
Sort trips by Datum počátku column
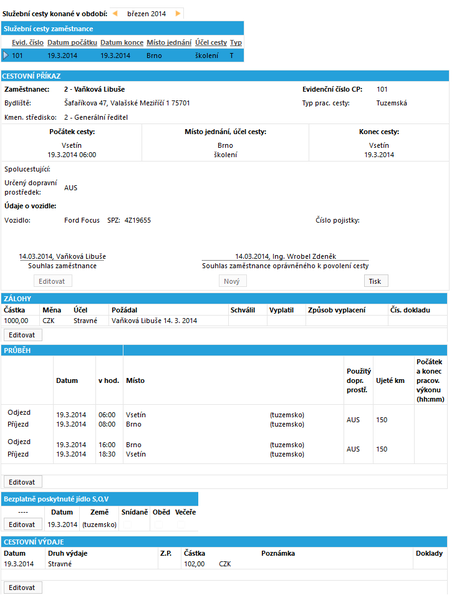(x=72, y=42)
